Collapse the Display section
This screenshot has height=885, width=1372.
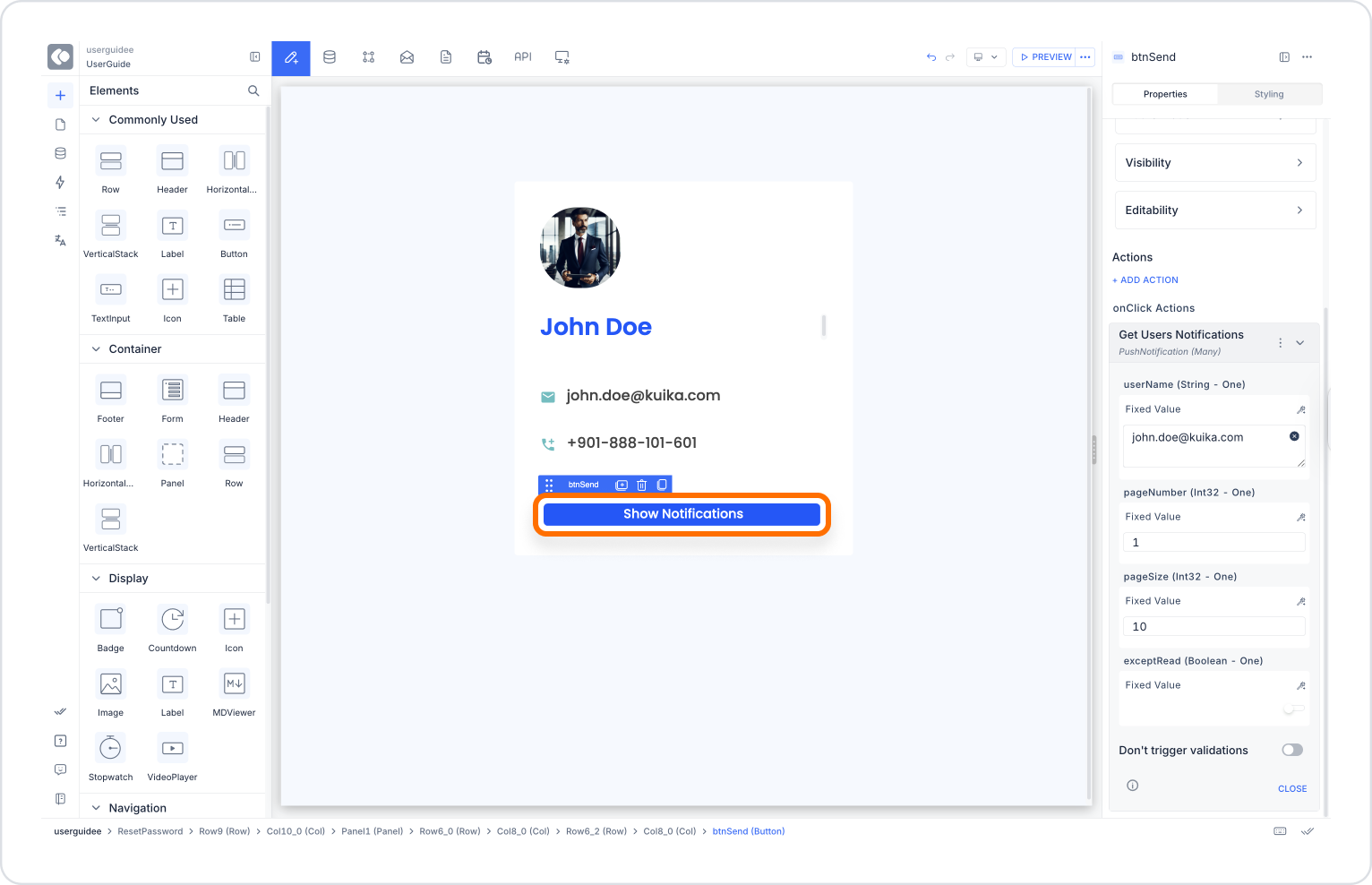[x=96, y=579]
